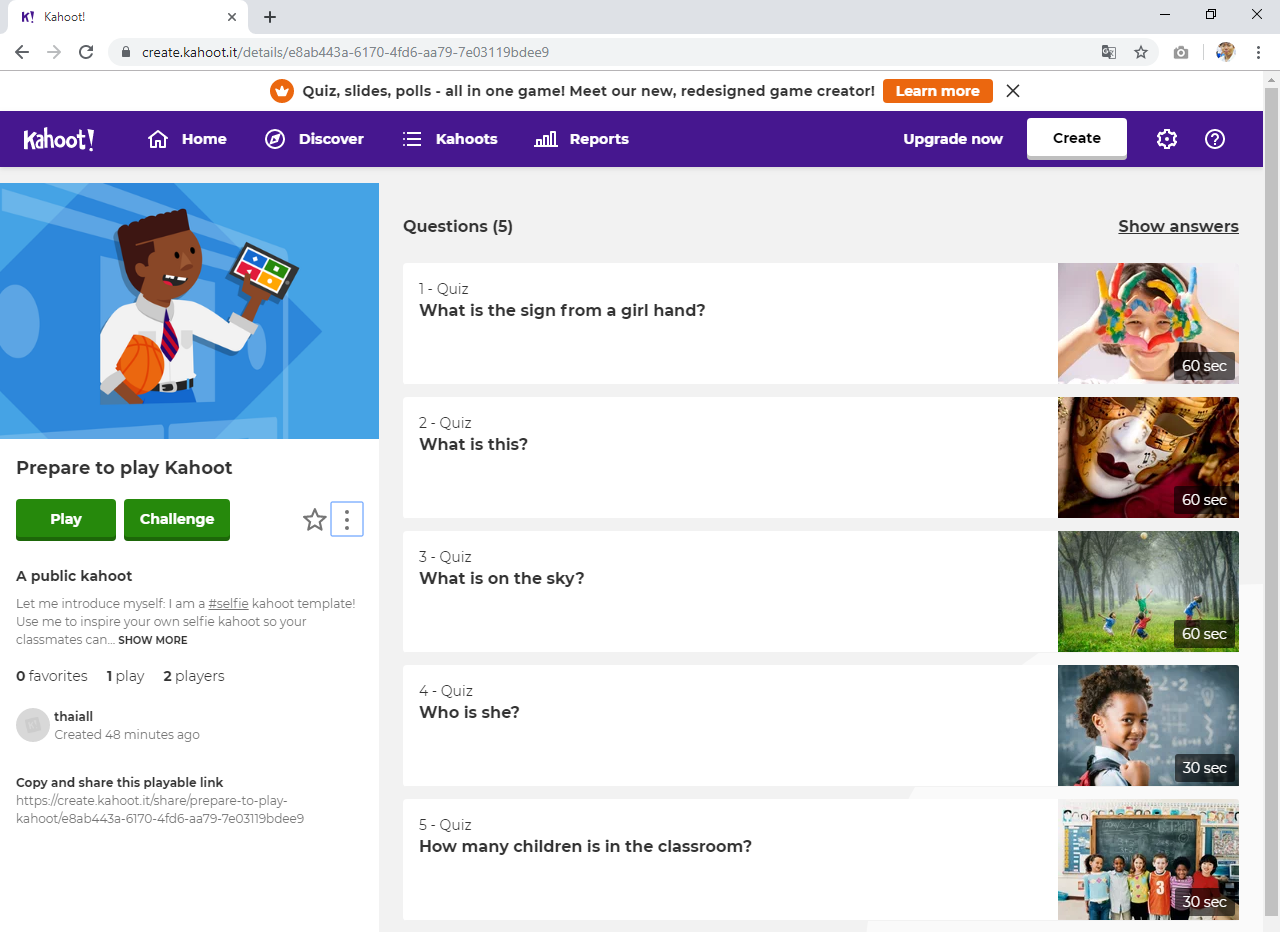1280x932 pixels.
Task: Click the help question mark icon
Action: [x=1214, y=139]
